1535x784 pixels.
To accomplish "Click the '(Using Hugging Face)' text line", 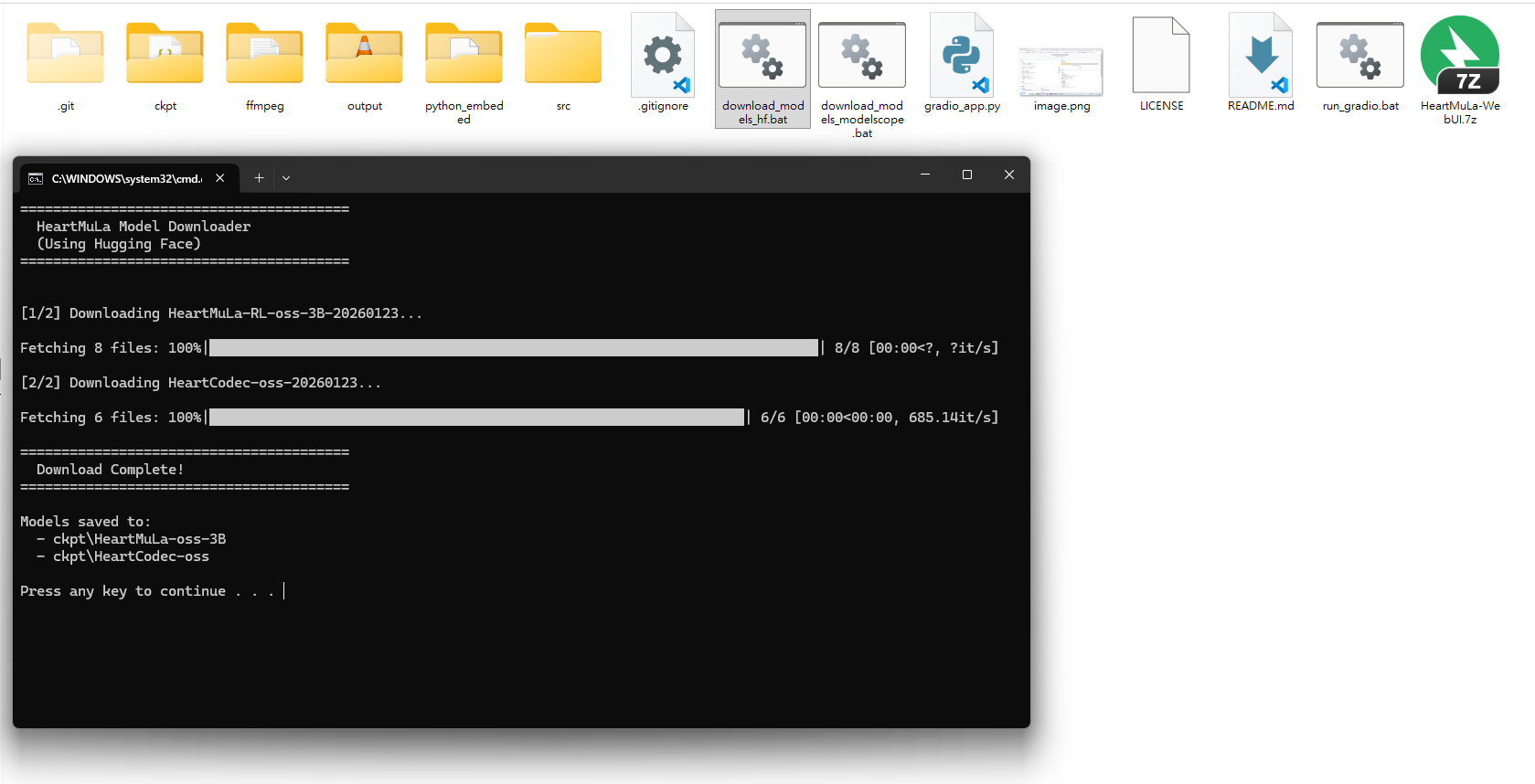I will point(119,244).
